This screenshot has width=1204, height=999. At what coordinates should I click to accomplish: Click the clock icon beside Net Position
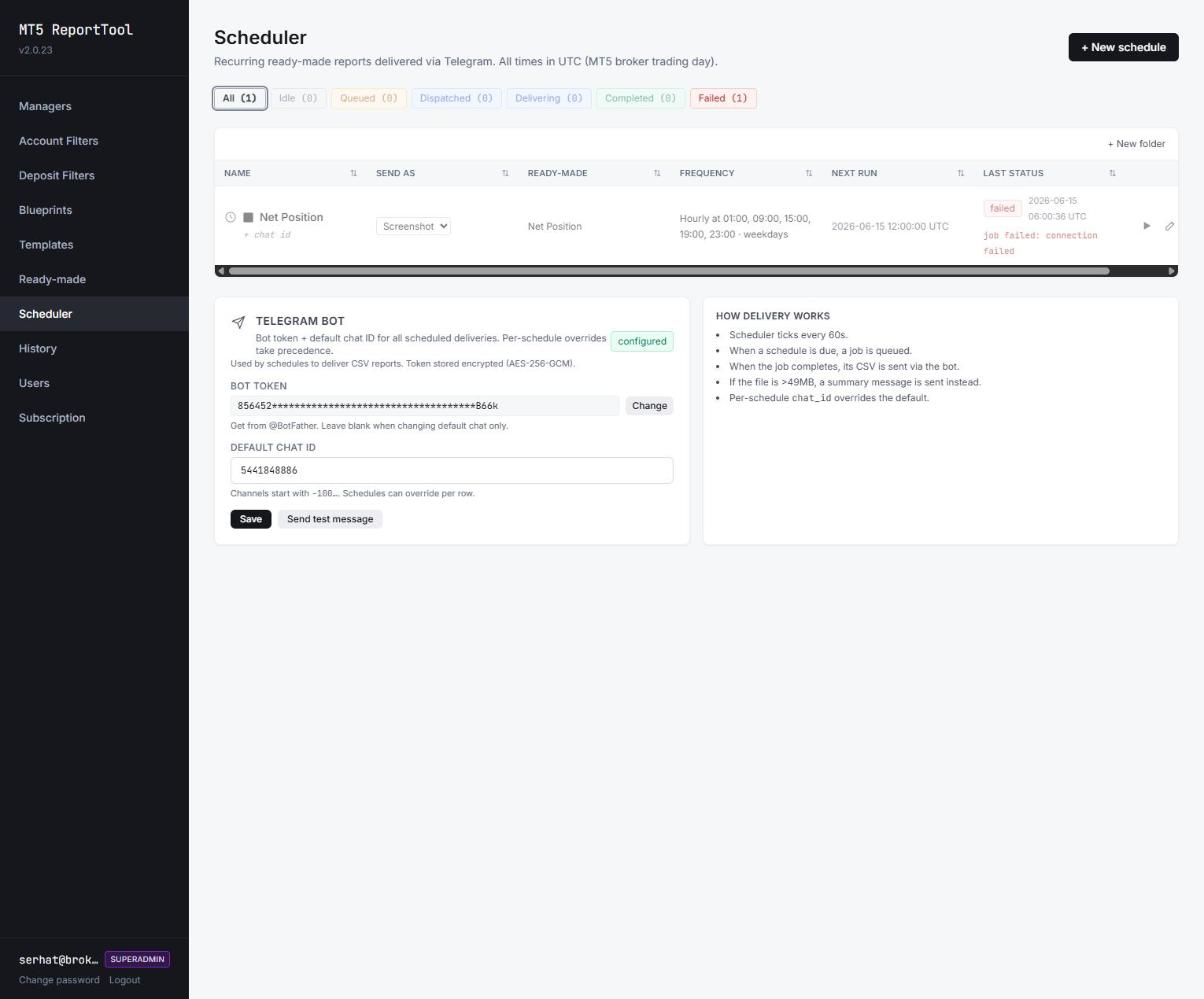point(230,217)
